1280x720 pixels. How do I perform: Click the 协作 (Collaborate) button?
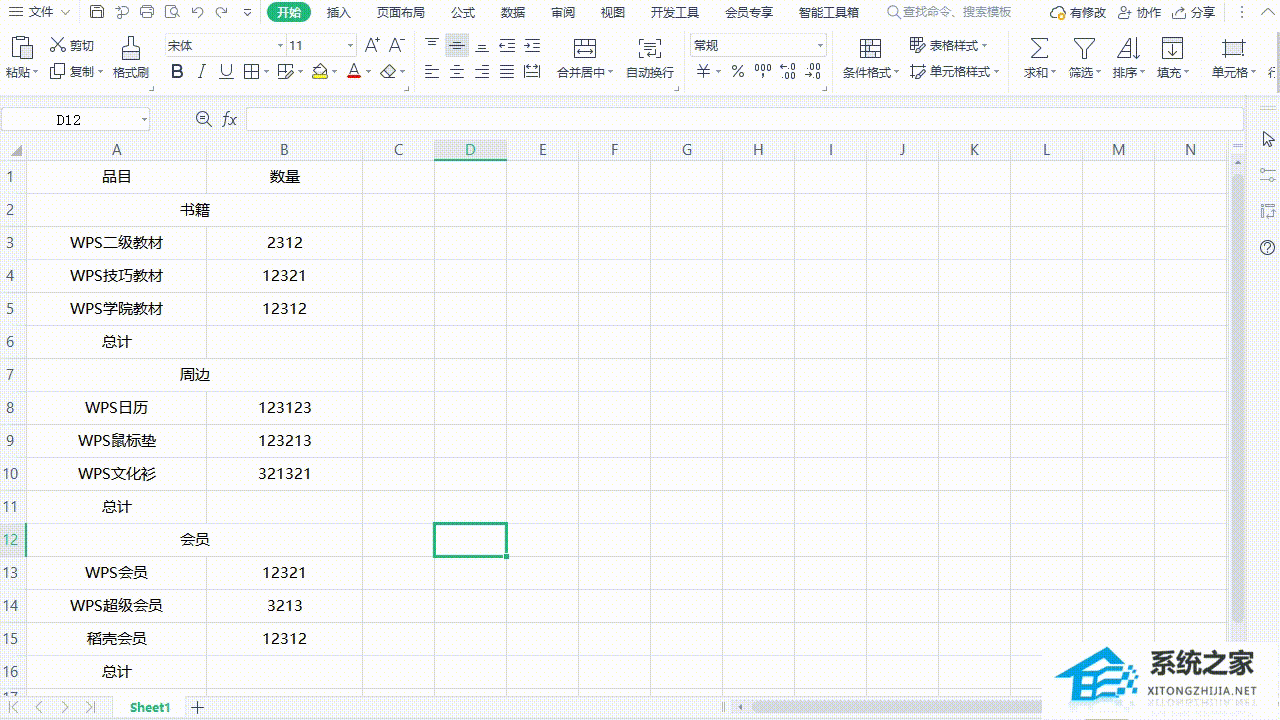pyautogui.click(x=1140, y=12)
